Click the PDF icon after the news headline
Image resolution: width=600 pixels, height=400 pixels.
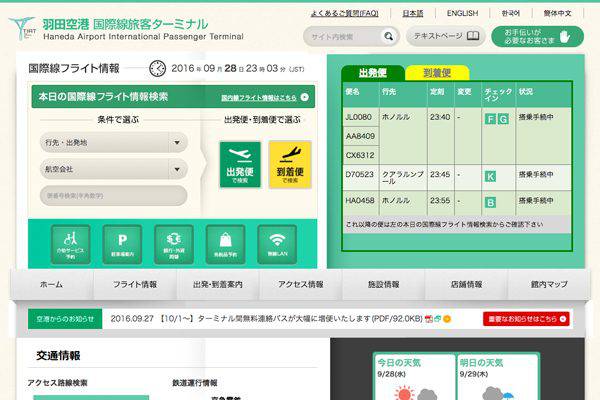click(429, 318)
